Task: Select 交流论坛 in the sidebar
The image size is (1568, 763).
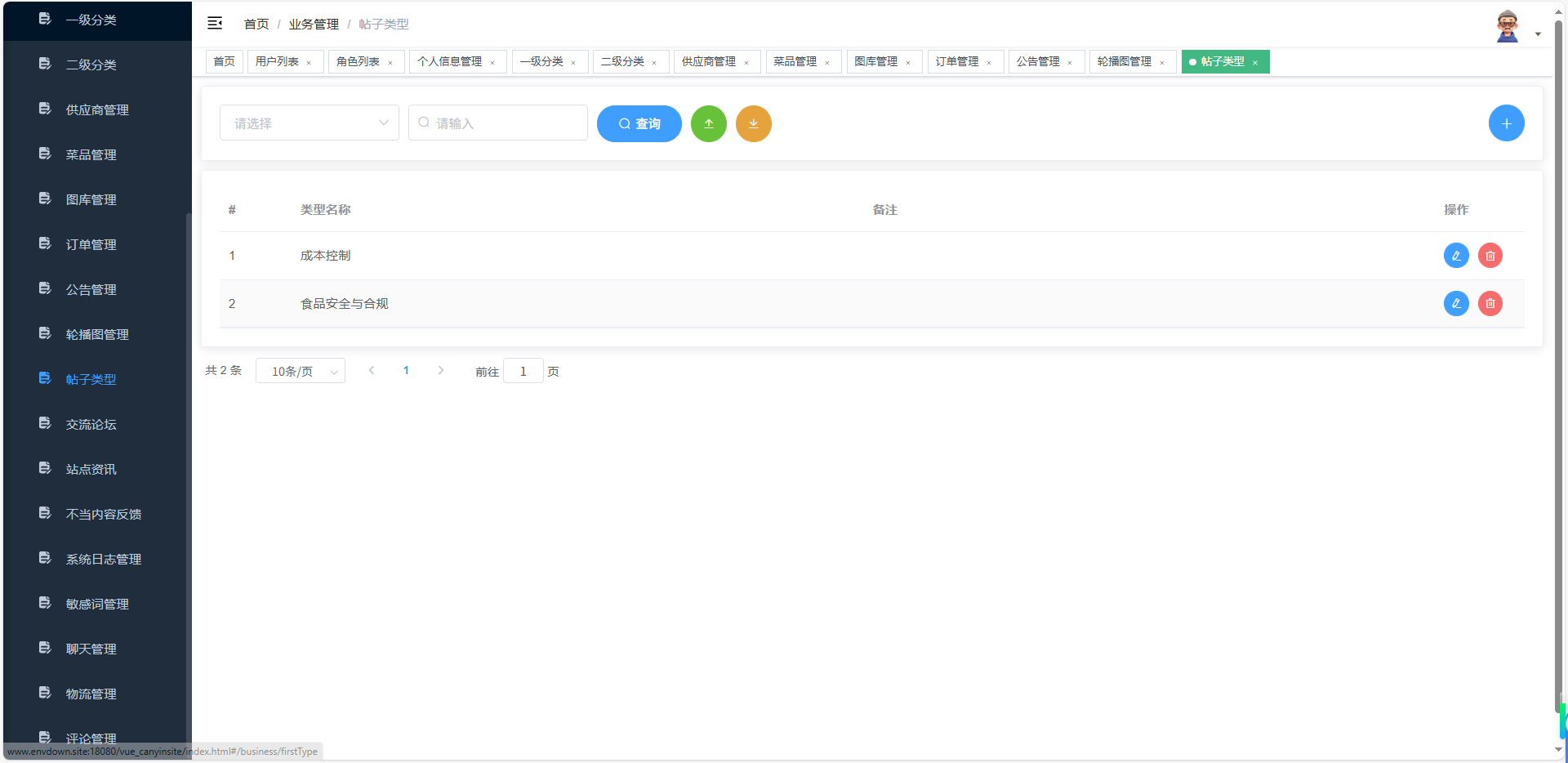Action: point(91,423)
